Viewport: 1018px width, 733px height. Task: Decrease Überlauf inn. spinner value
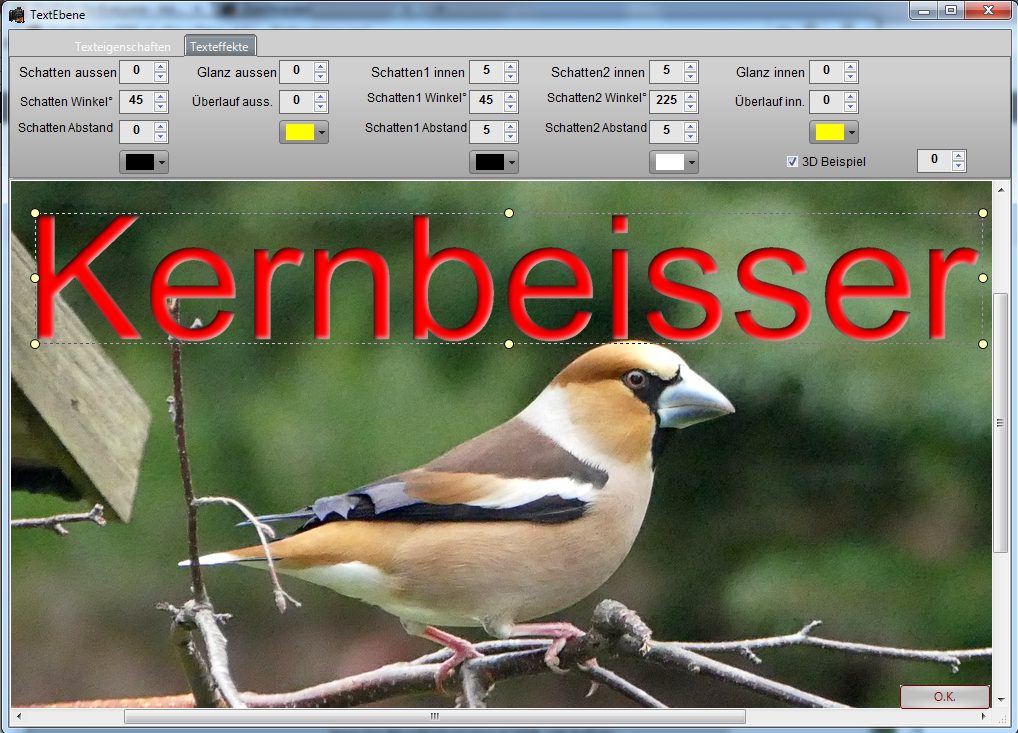(851, 107)
